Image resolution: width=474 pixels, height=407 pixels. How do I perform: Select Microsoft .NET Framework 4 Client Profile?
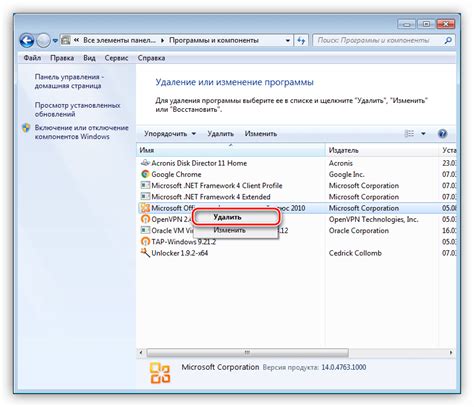tap(297, 186)
